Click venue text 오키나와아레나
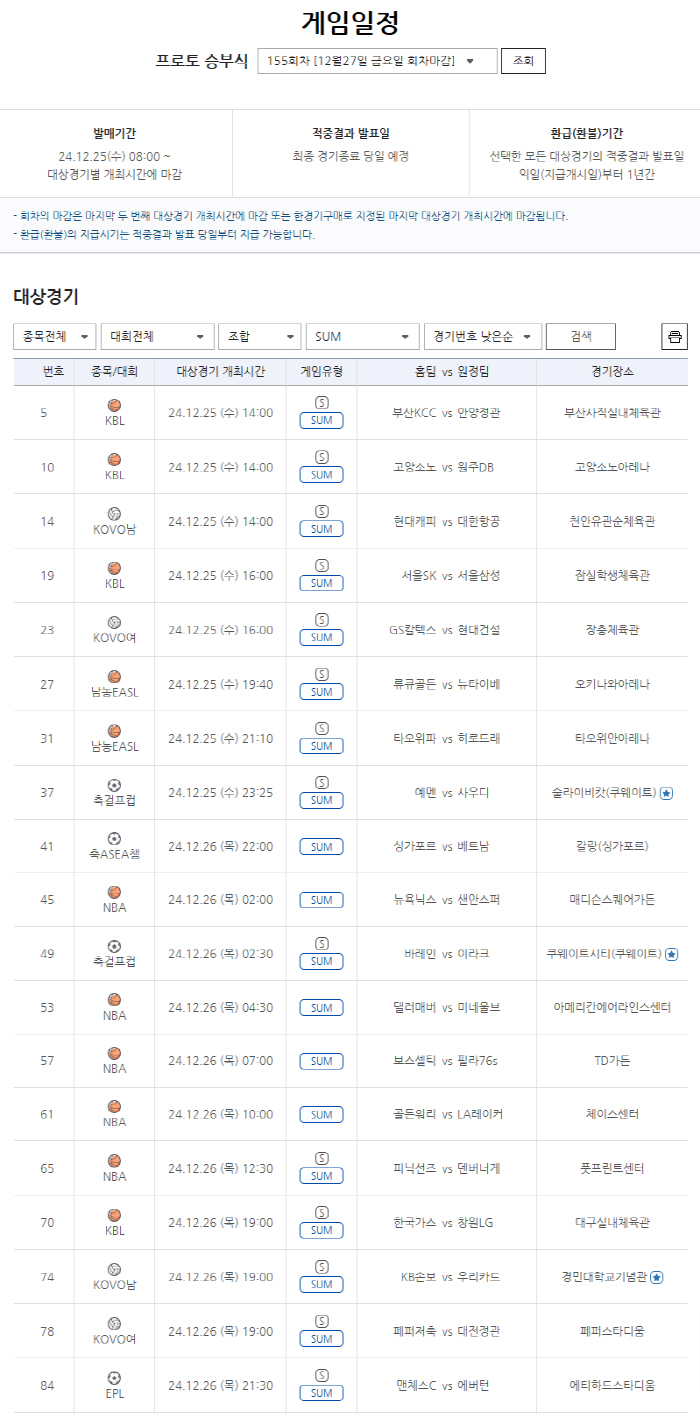 tap(612, 684)
